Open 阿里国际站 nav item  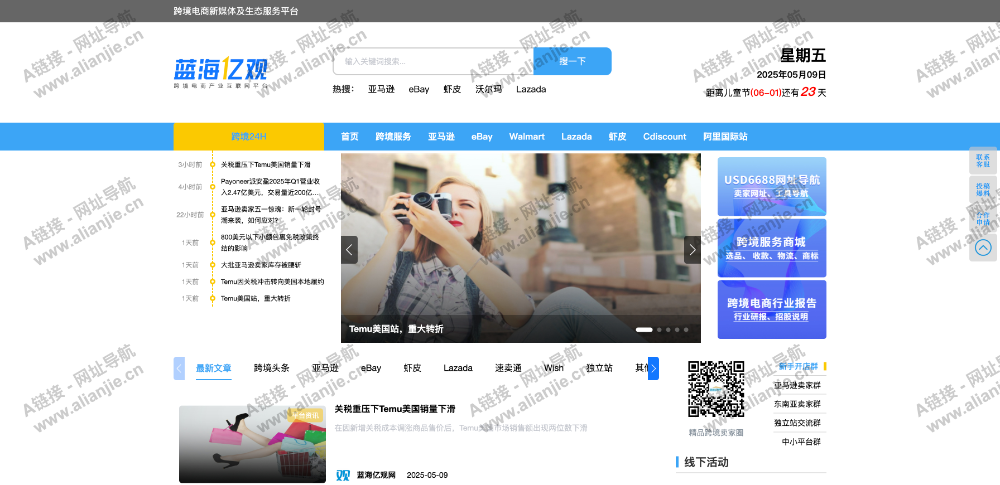pos(725,137)
